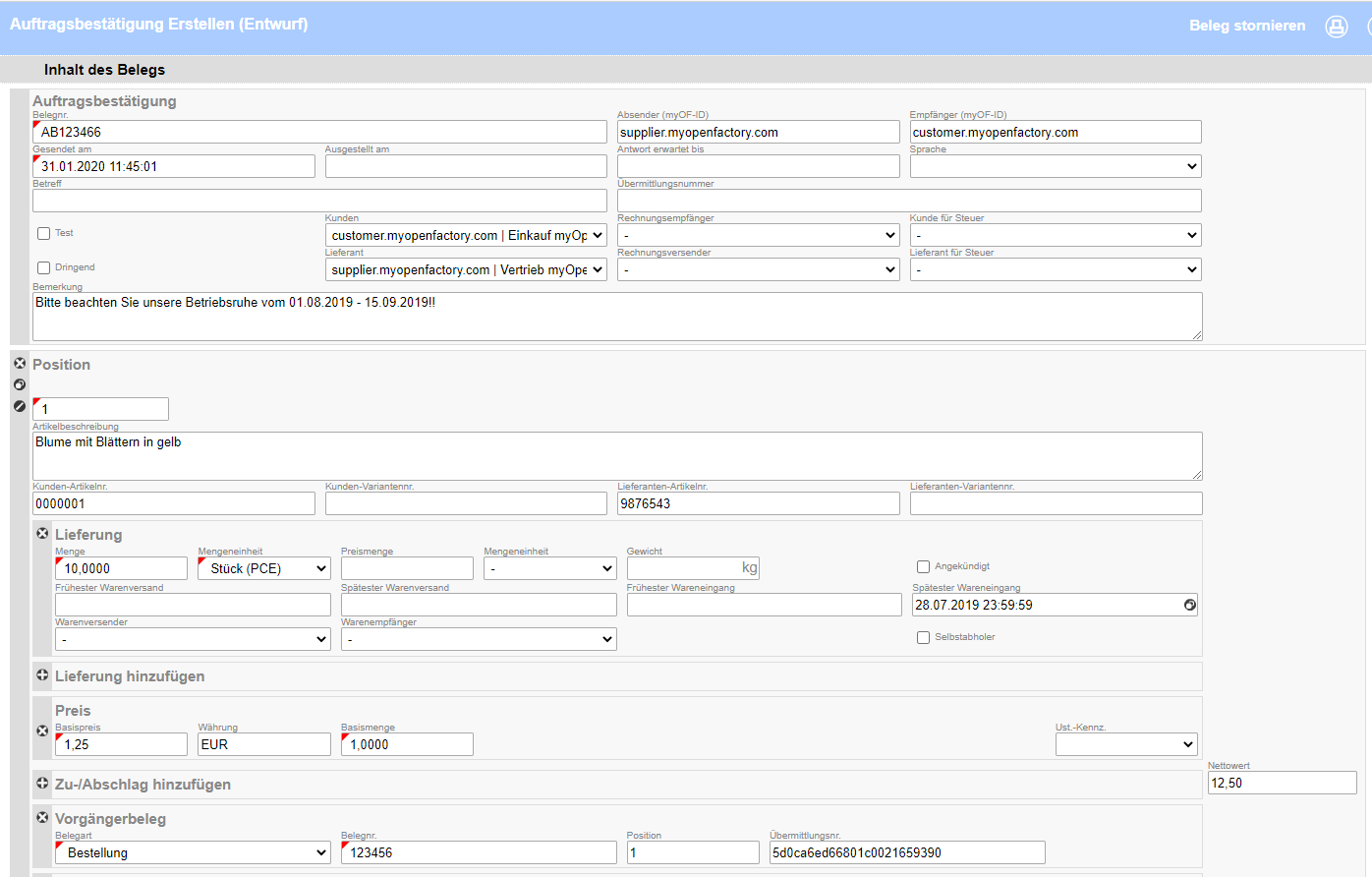
Task: Click the Absender field supplier.myopenfactory.com
Action: click(759, 132)
